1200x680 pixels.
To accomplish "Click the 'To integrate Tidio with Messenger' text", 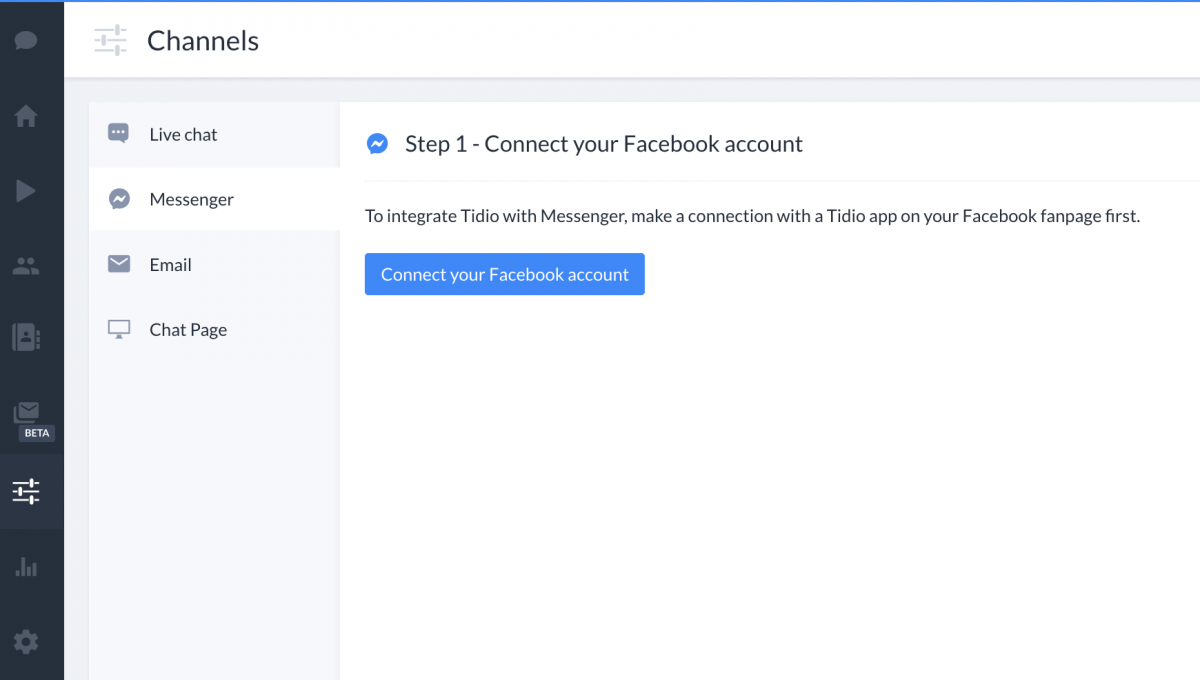I will (x=752, y=216).
